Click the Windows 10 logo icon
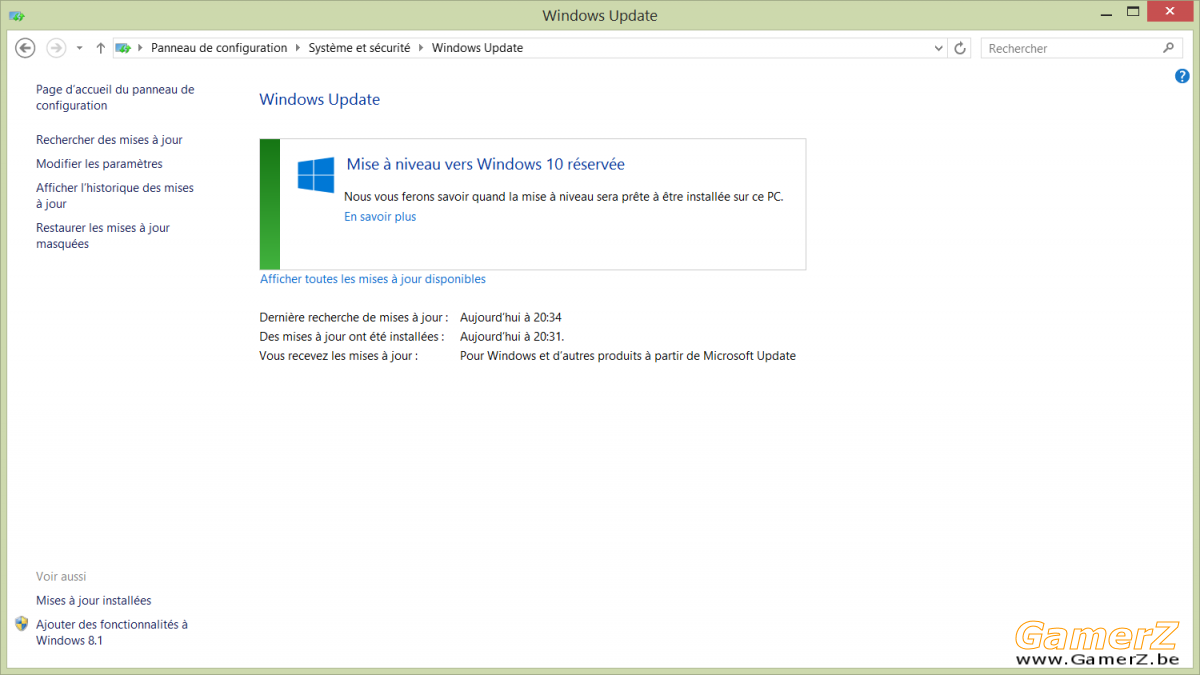This screenshot has height=675, width=1200. click(316, 175)
